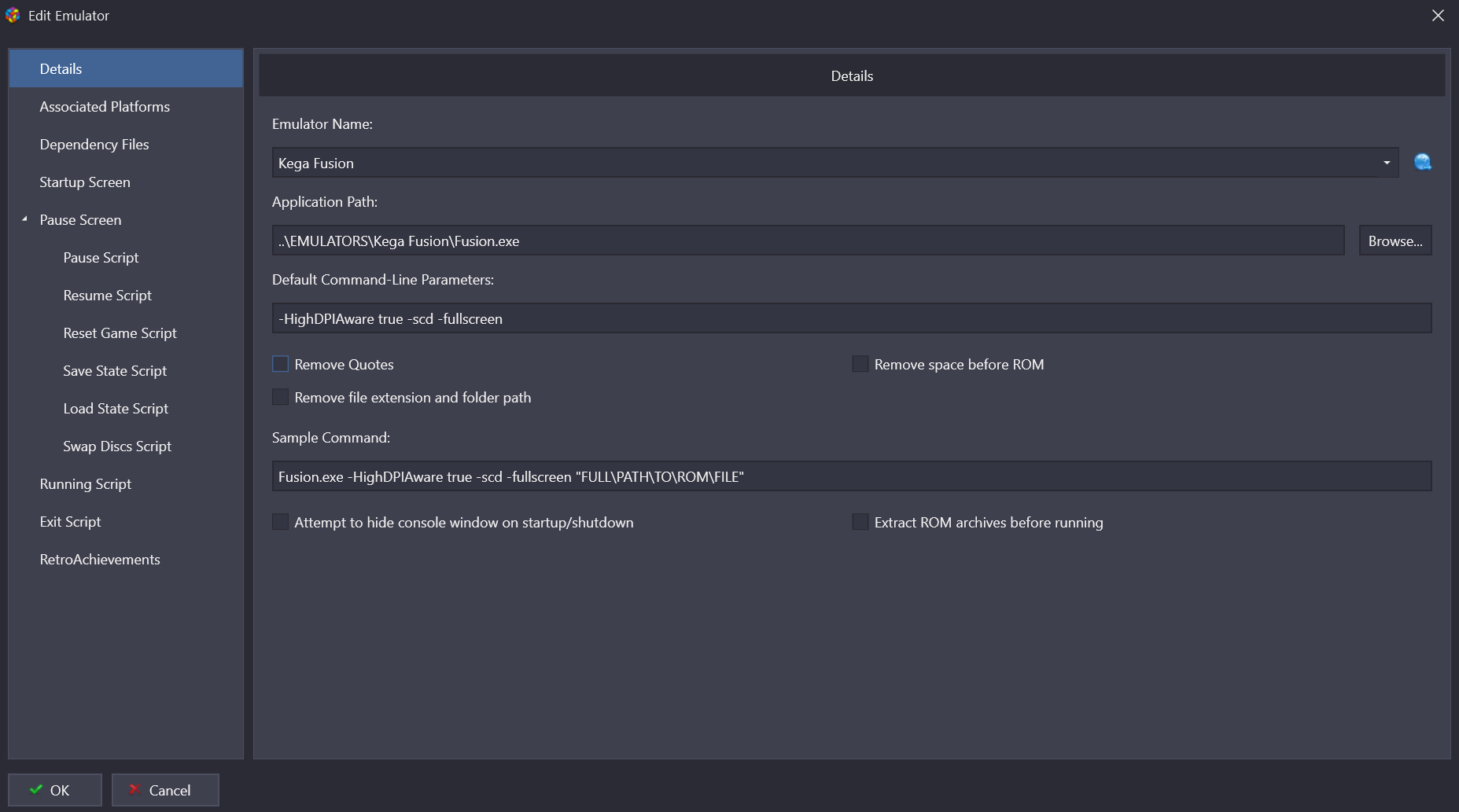Viewport: 1459px width, 812px height.
Task: Focus the Default Command-Line Parameters field
Action: (851, 318)
